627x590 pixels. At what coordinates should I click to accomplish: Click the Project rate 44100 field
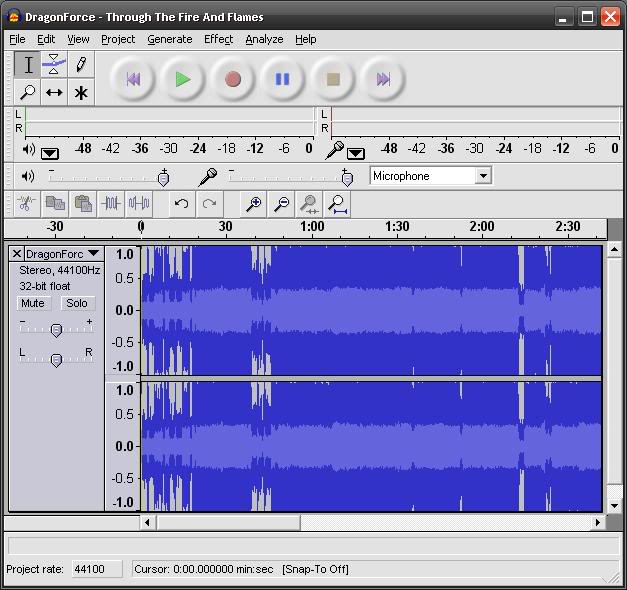(95, 569)
